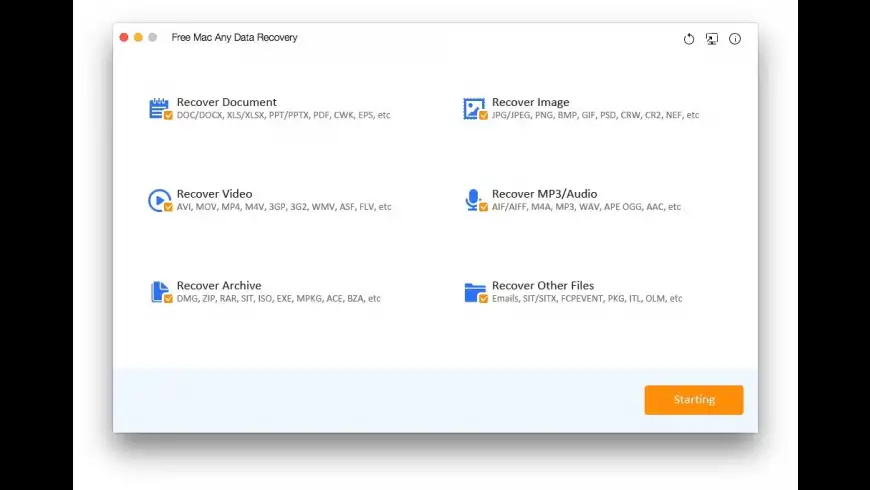Toggle the Recover MP3/Audio checkbox
Viewport: 870px width, 490px height.
click(484, 208)
